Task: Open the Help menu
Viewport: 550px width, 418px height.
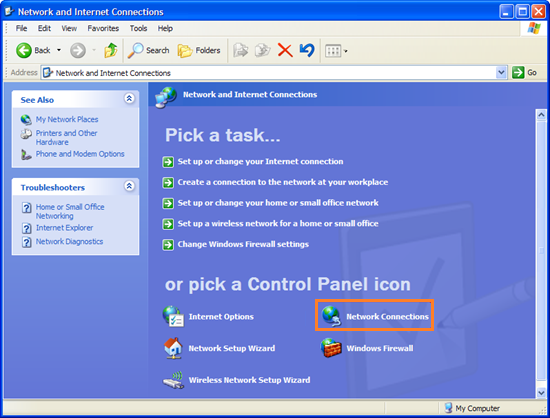Action: 165,28
